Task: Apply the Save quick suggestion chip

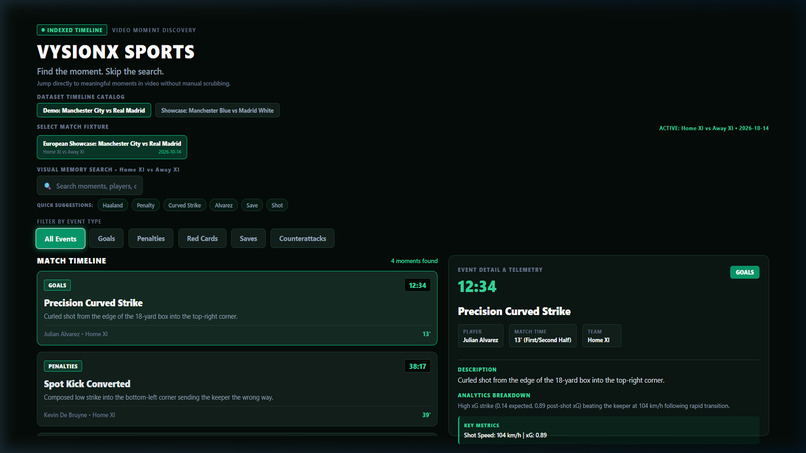Action: [x=252, y=205]
